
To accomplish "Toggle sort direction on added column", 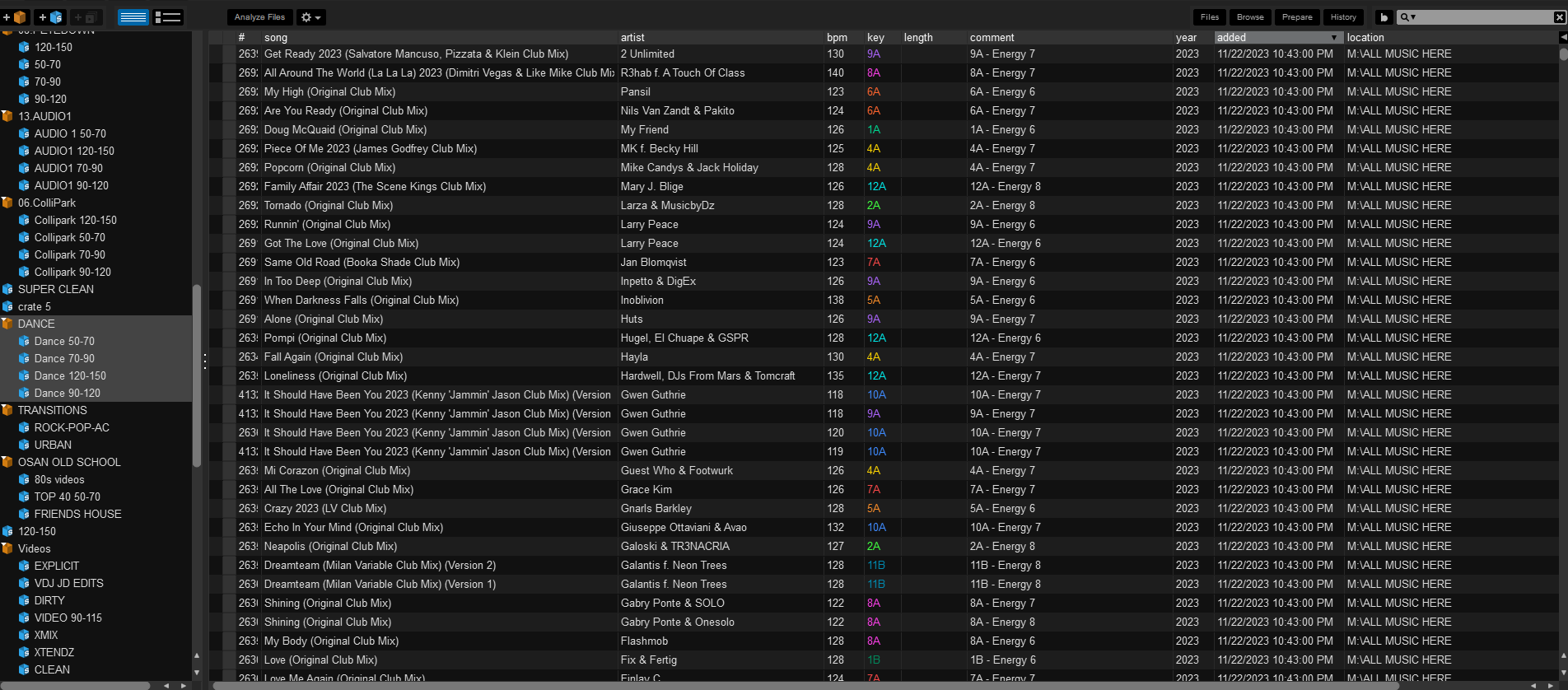I will pyautogui.click(x=1278, y=37).
